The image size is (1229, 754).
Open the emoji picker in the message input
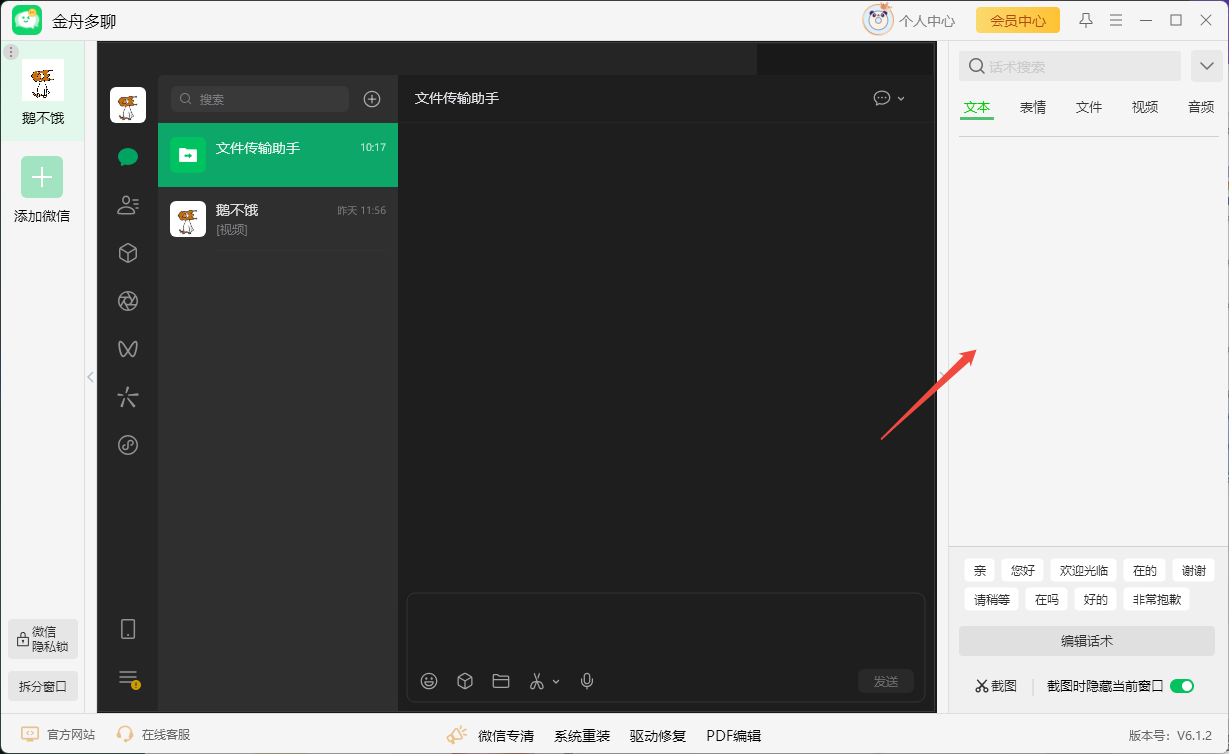[x=429, y=681]
